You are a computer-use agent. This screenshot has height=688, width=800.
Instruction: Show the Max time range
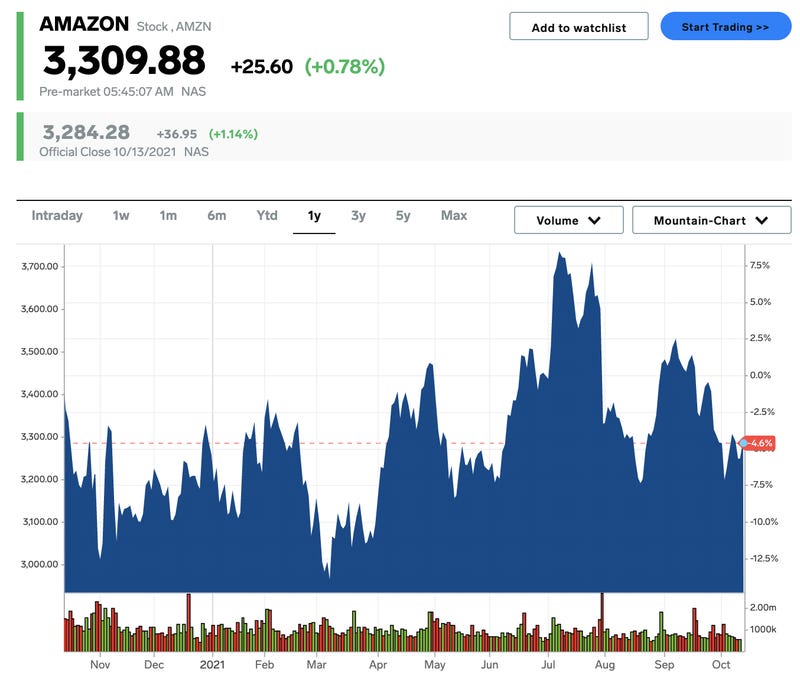point(454,216)
